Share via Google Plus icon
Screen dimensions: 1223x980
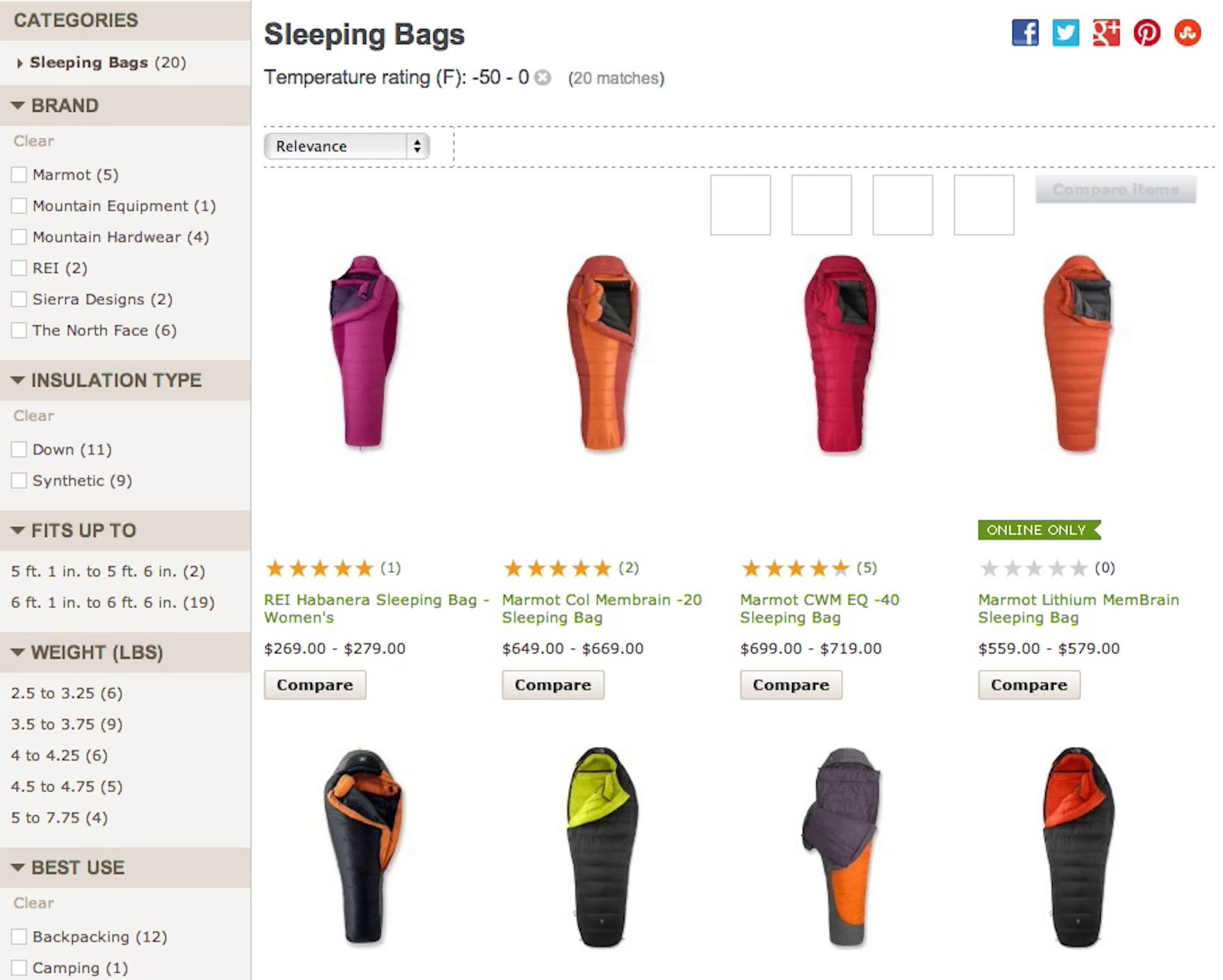point(1106,33)
